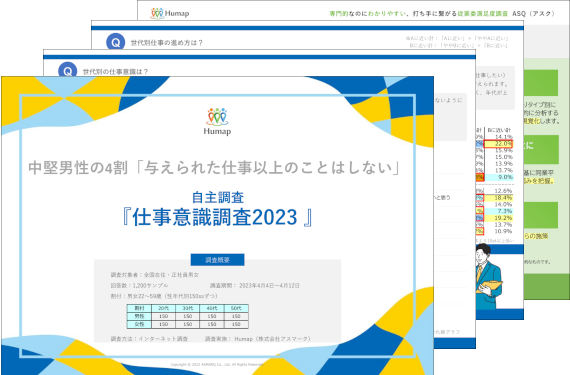Click the 14.0% value

(503, 204)
